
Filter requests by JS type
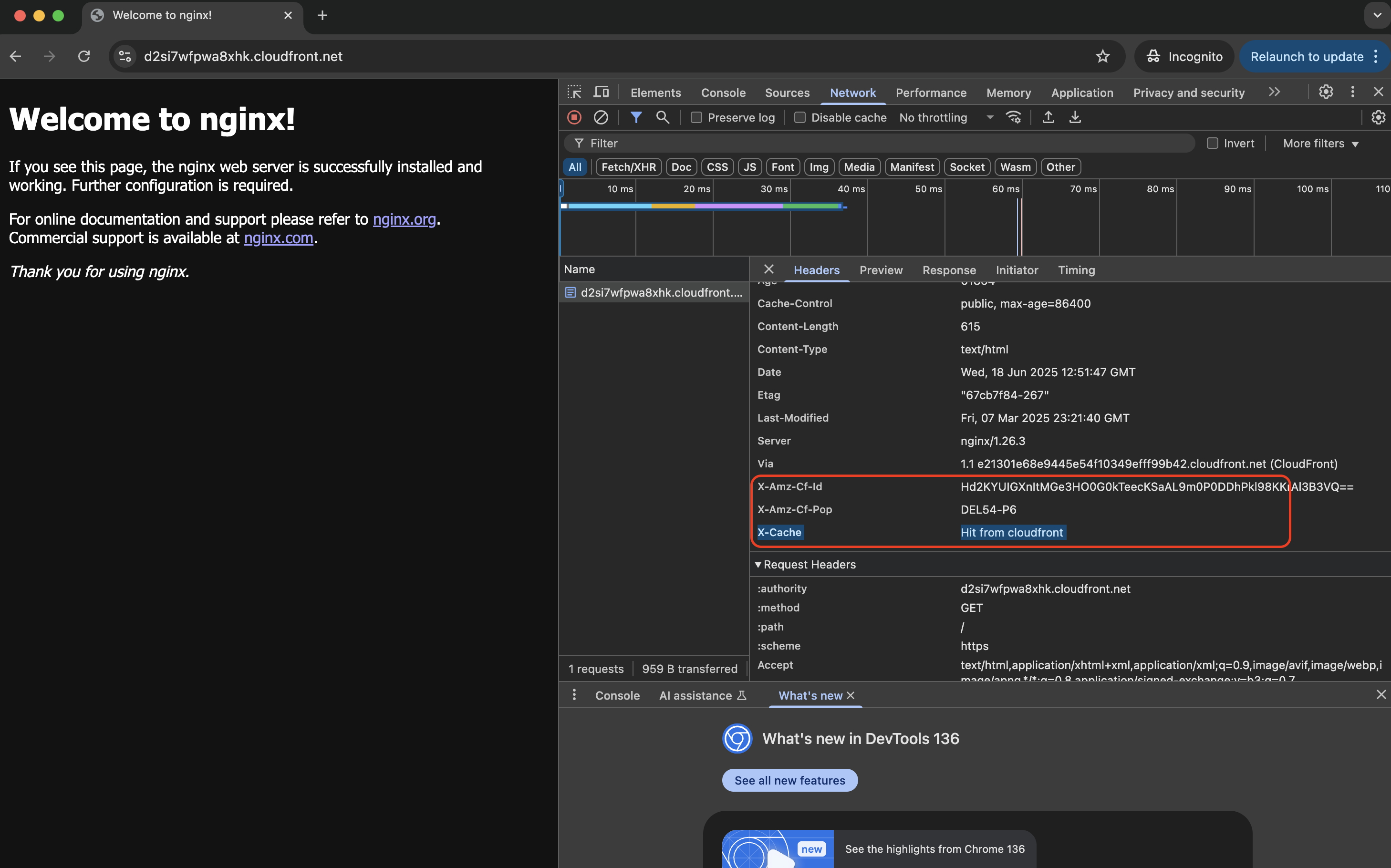pos(750,167)
